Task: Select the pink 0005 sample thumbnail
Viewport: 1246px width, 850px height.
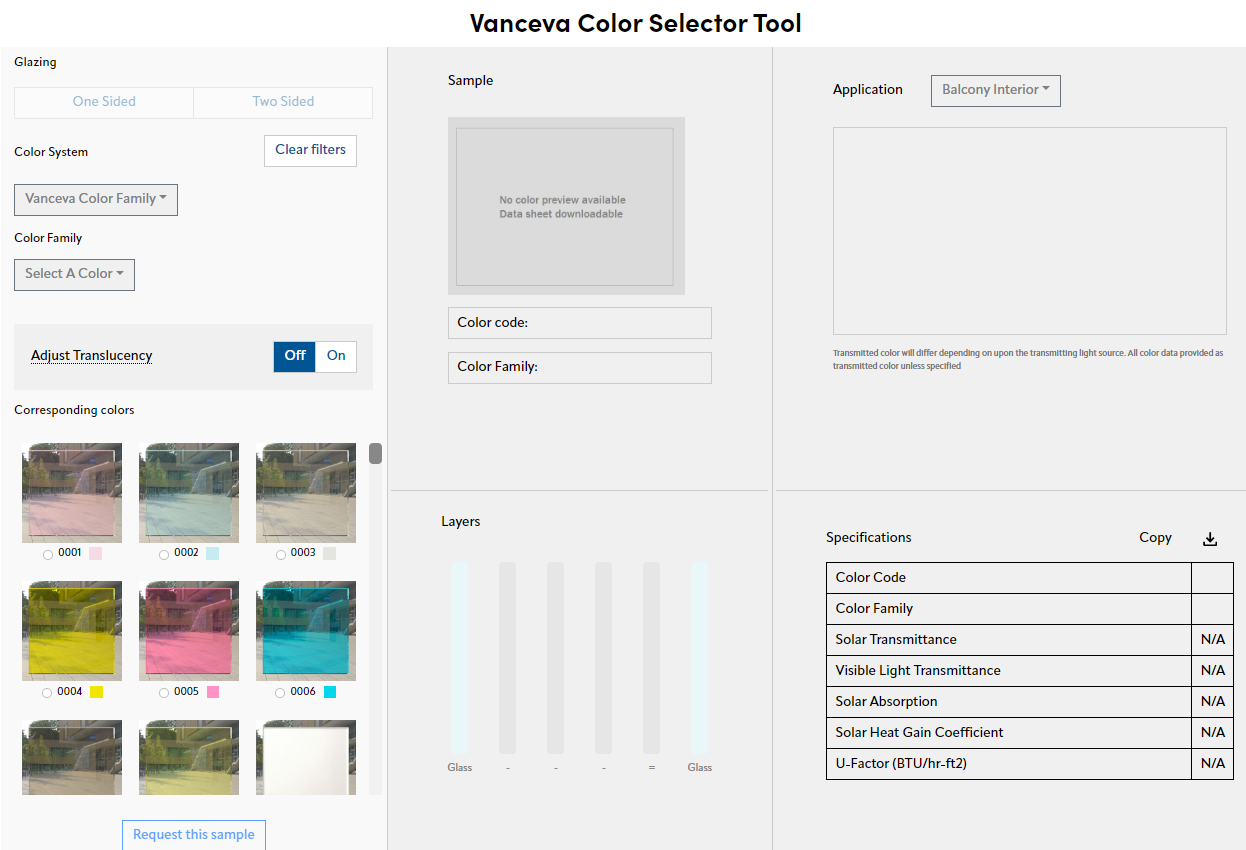Action: tap(189, 632)
